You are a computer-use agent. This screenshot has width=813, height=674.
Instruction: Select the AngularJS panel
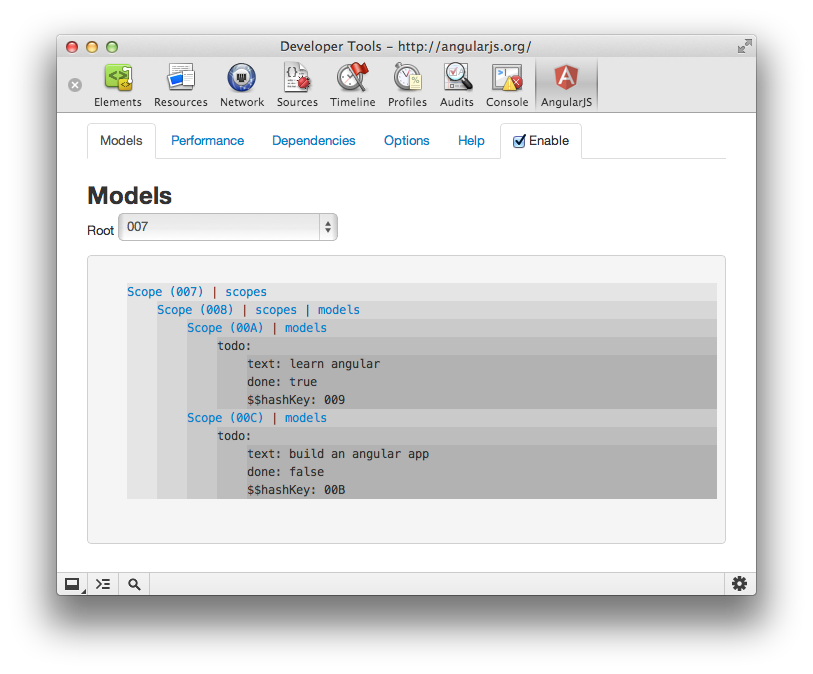pyautogui.click(x=566, y=85)
